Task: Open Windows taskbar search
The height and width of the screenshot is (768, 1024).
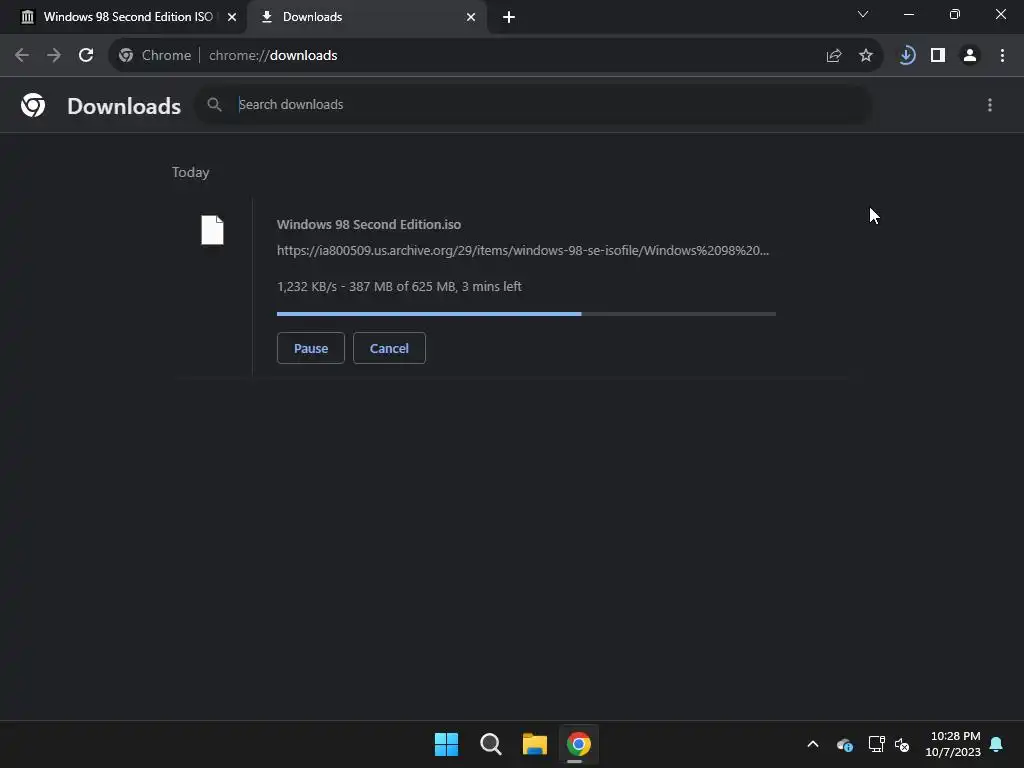Action: click(x=490, y=744)
